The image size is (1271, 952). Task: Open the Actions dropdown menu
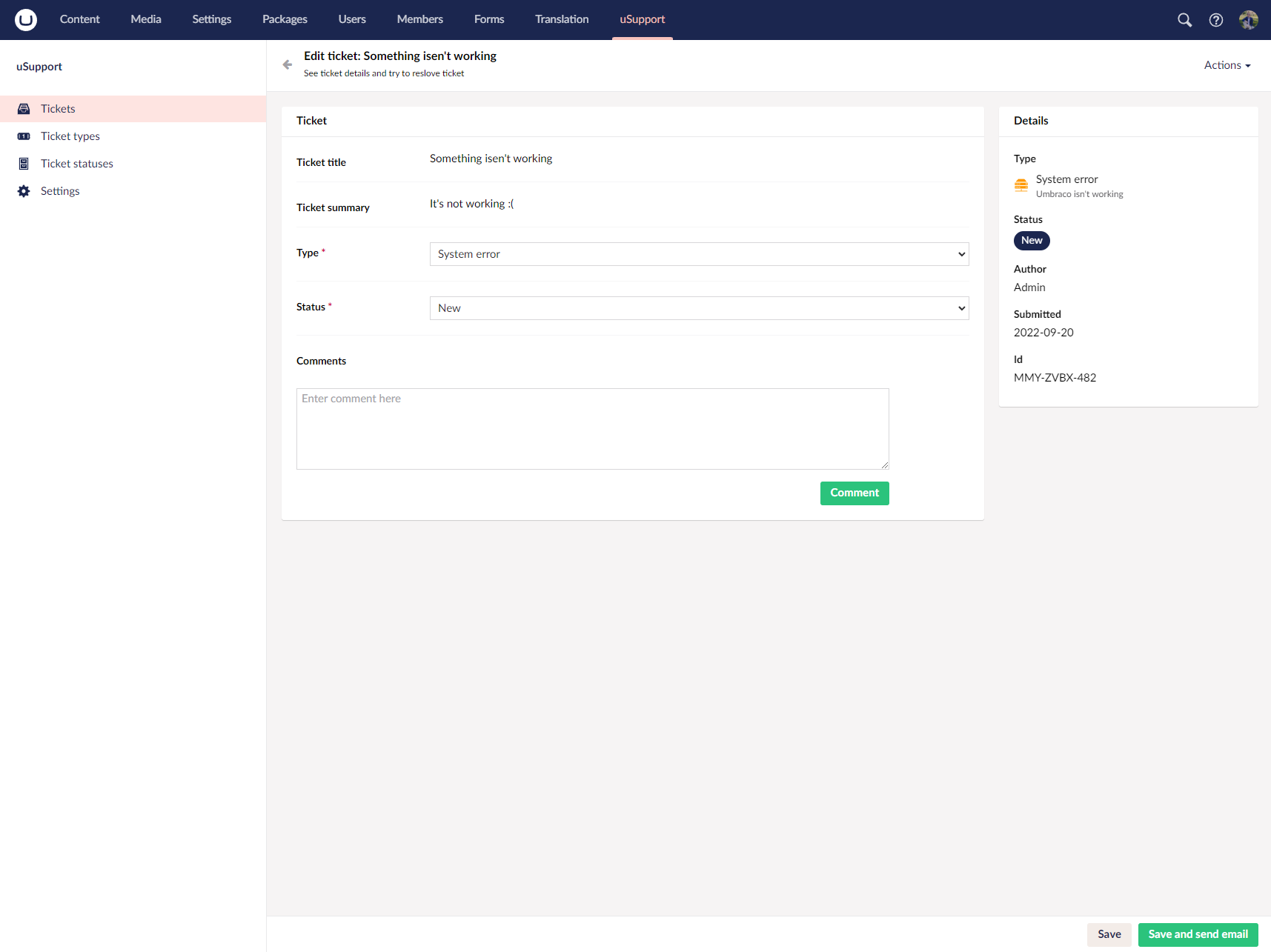[x=1227, y=65]
